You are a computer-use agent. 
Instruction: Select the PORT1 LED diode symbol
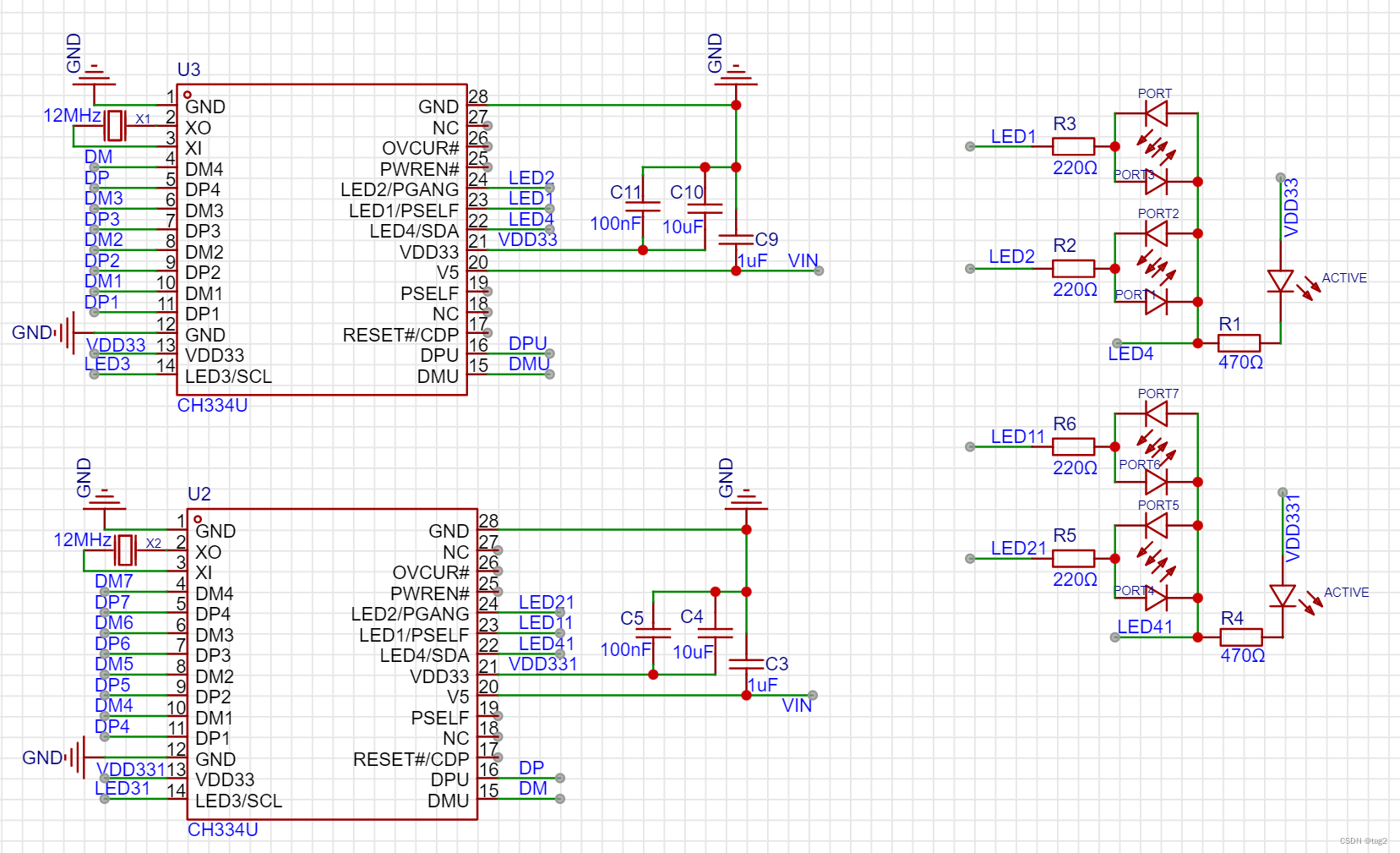coord(1156,301)
